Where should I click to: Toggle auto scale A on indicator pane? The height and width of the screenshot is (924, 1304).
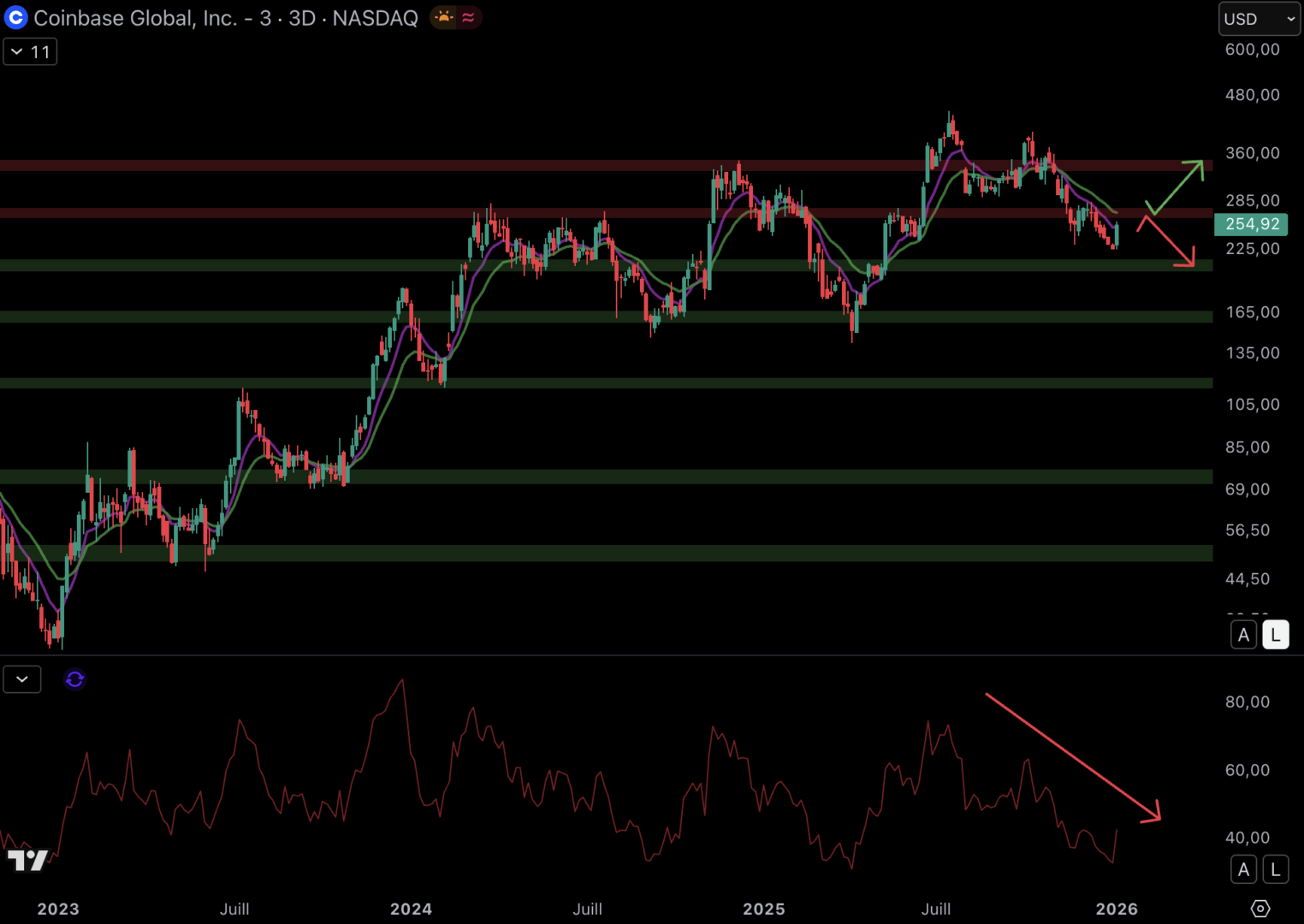pyautogui.click(x=1243, y=870)
